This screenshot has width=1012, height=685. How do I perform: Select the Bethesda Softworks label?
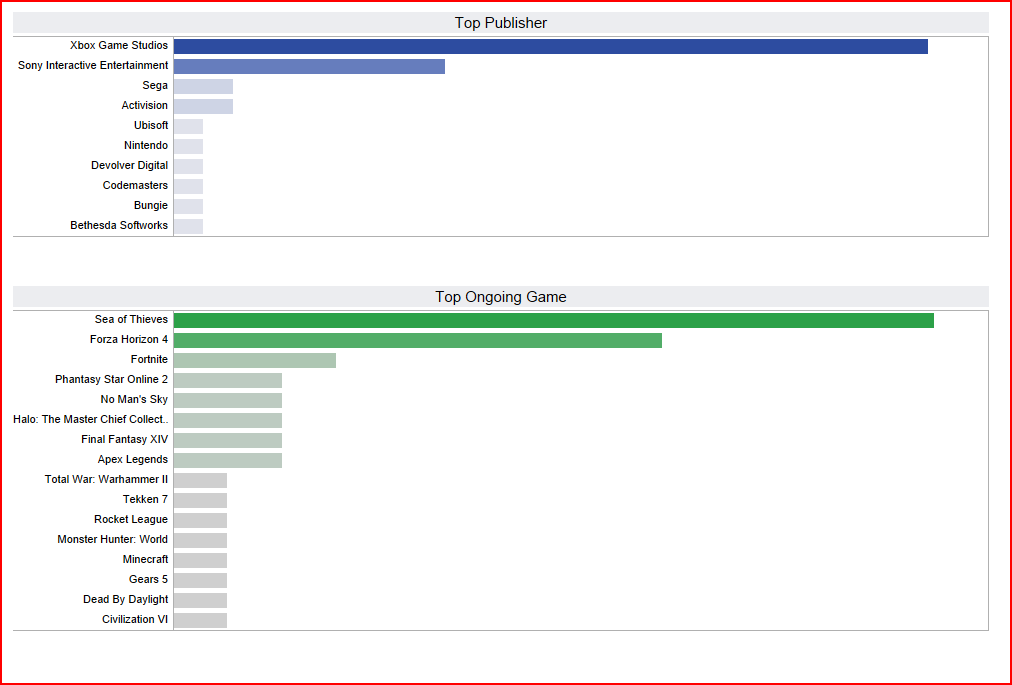119,226
